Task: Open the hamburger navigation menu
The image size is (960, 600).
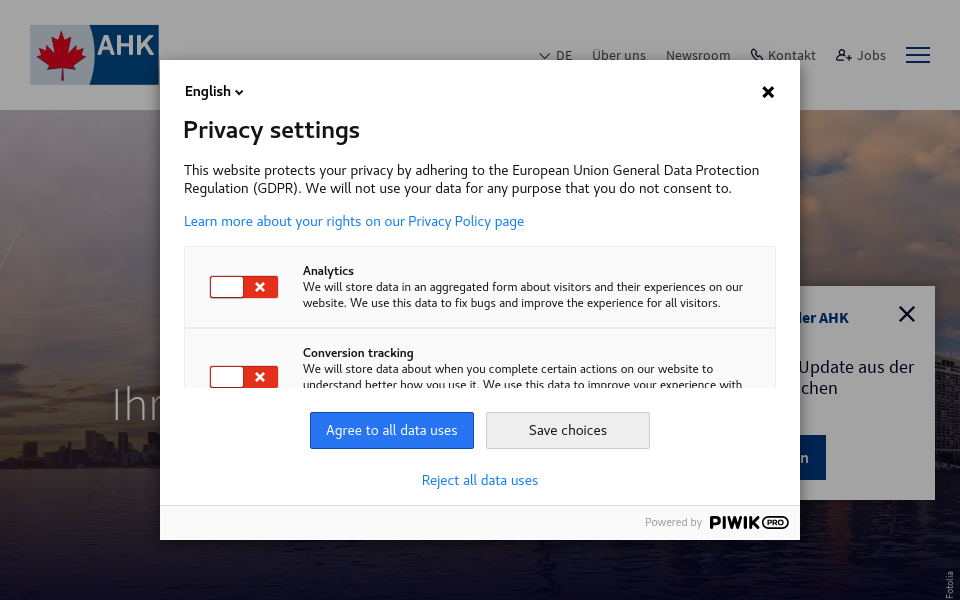Action: point(917,55)
